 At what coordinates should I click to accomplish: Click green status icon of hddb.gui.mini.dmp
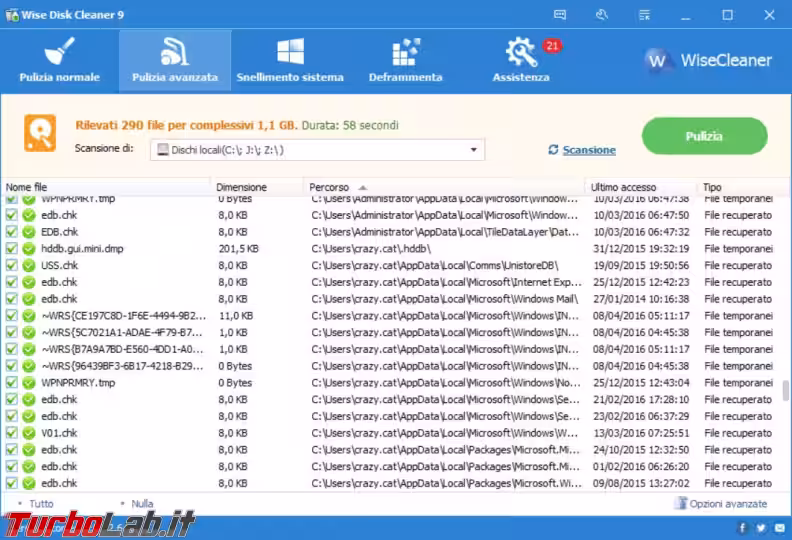(29, 249)
